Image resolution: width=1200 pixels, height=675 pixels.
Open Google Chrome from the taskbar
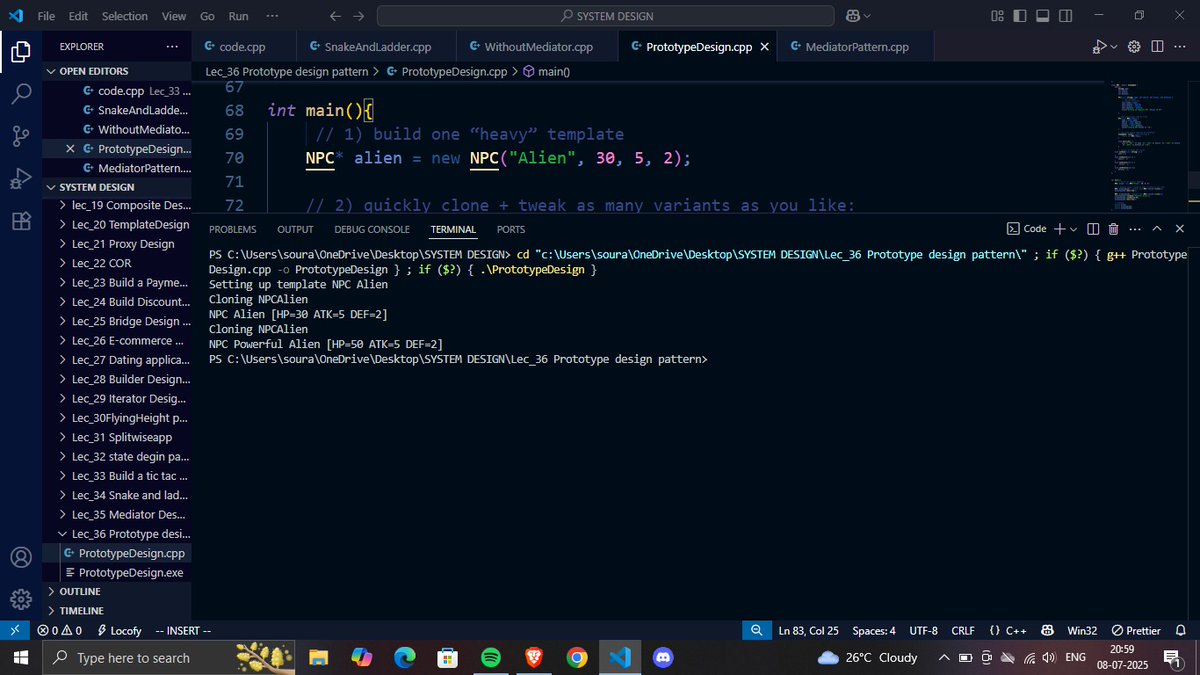point(576,658)
